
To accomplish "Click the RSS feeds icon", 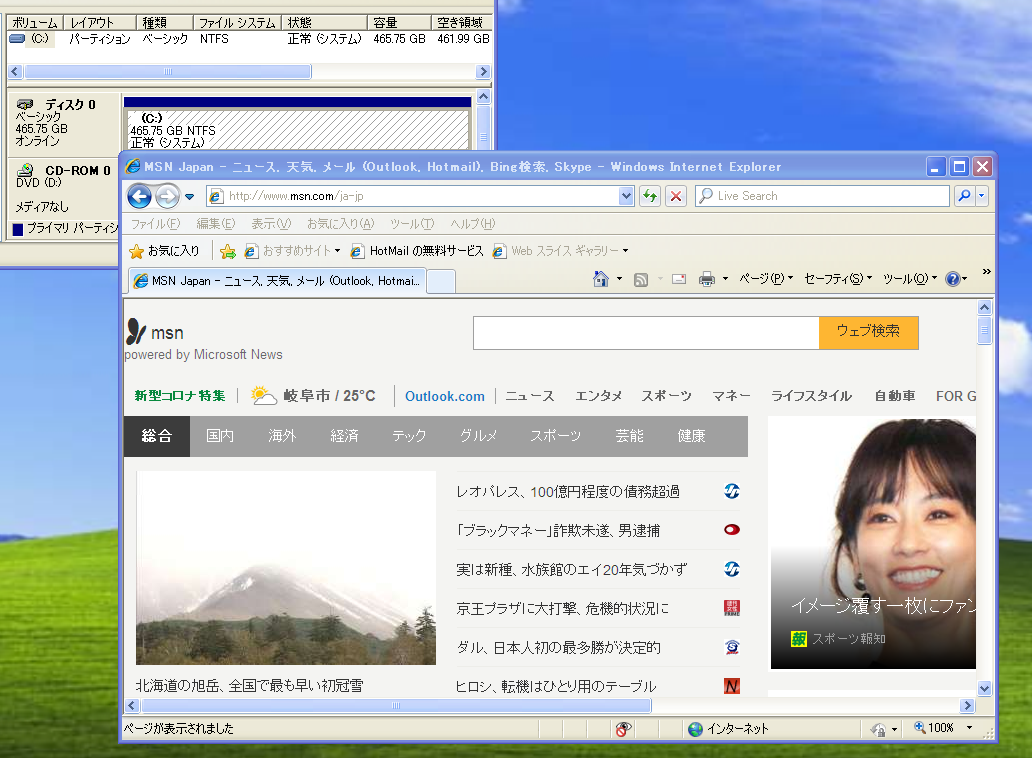I will tap(640, 280).
